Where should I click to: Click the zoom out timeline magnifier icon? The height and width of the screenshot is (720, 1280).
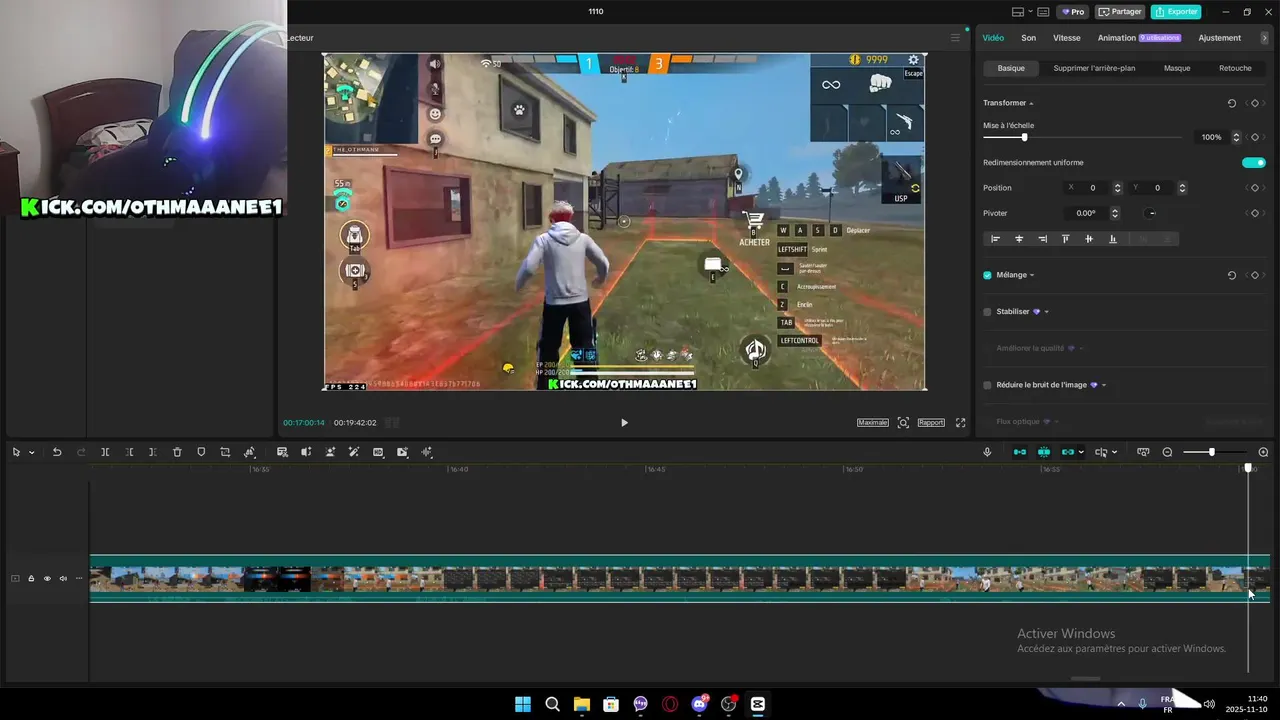click(1167, 452)
